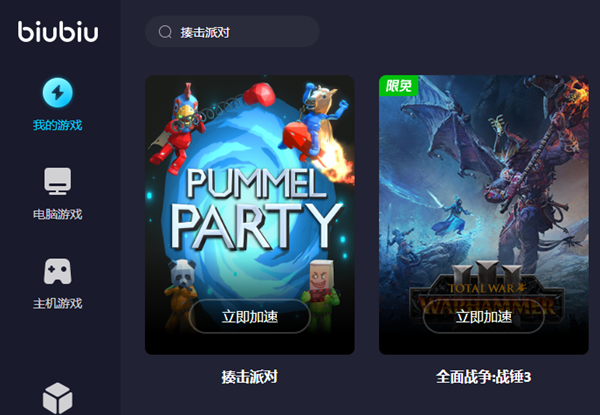Click the red boxing glove on the Pummel cover
Viewport: 600px width, 415px height.
pyautogui.click(x=259, y=94)
